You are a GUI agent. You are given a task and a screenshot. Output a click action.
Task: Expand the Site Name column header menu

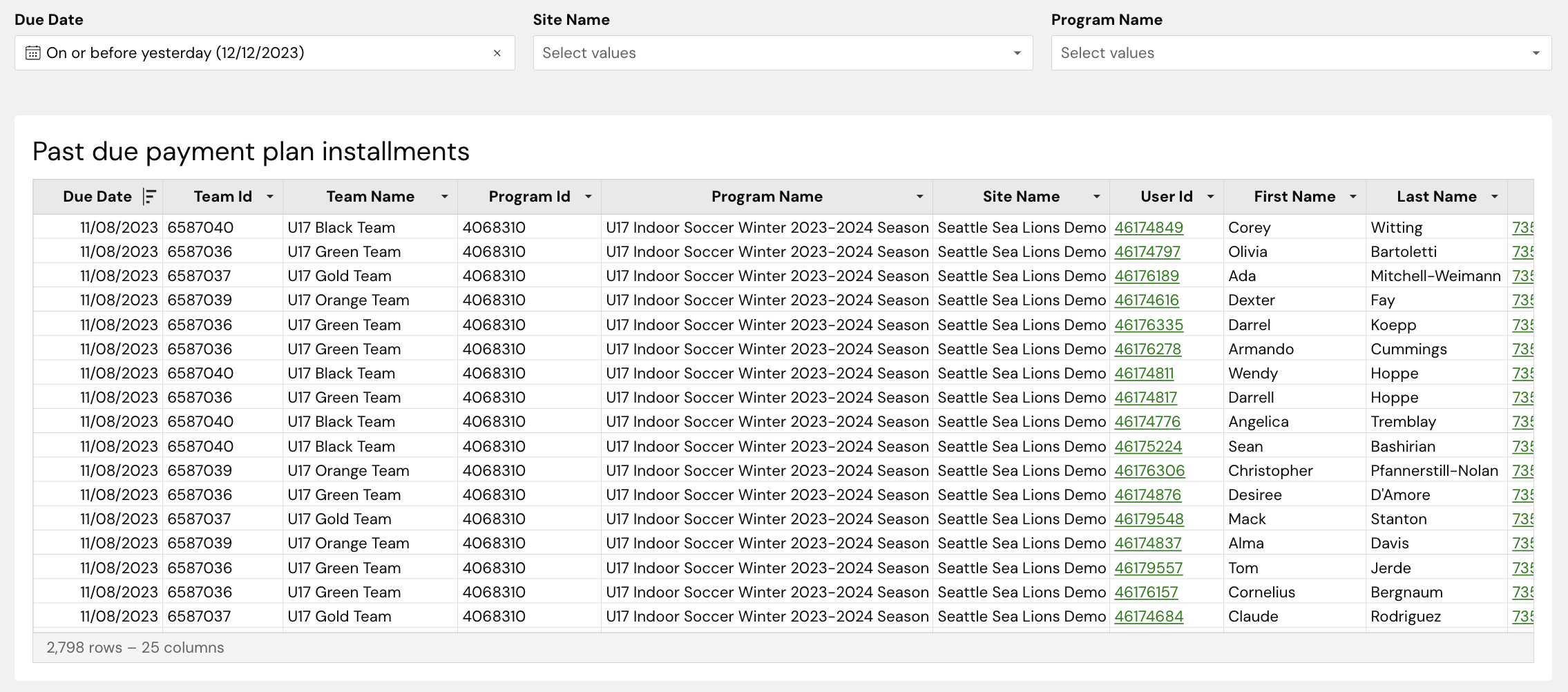click(1096, 197)
